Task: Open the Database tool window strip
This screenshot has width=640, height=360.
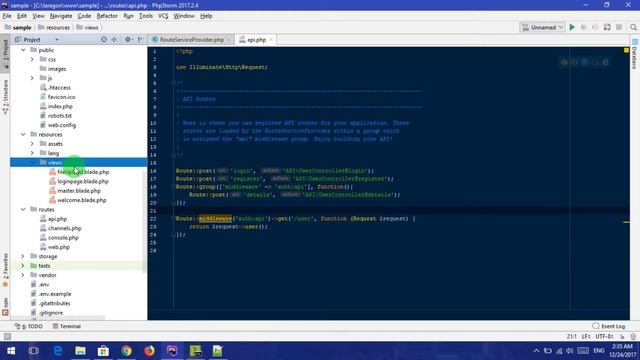Action: click(x=635, y=54)
